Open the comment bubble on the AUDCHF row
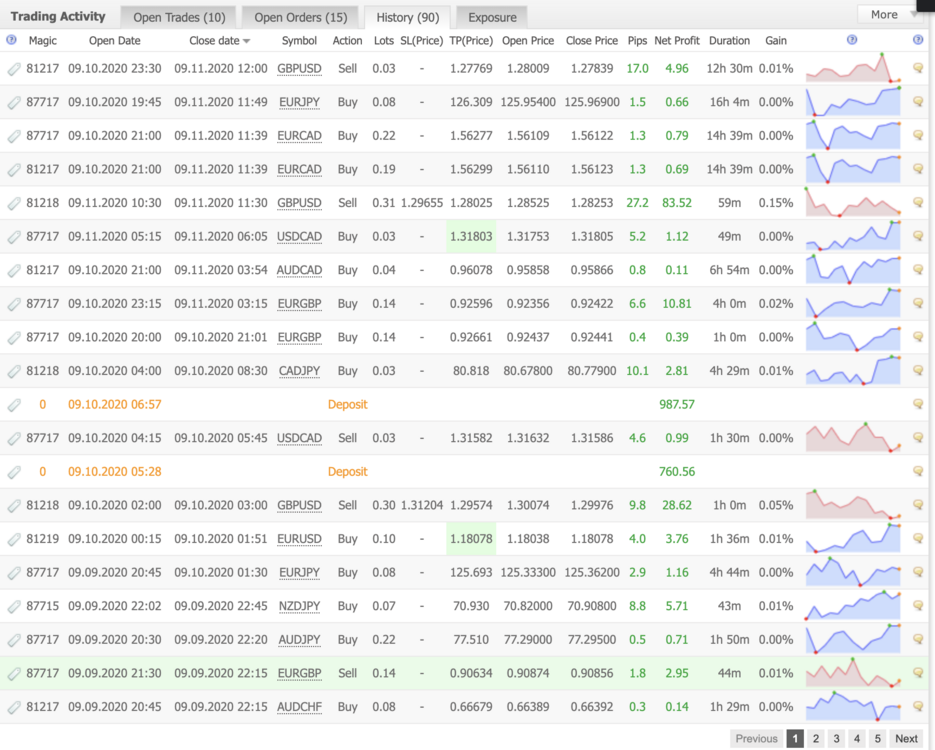The height and width of the screenshot is (750, 935). click(x=918, y=706)
